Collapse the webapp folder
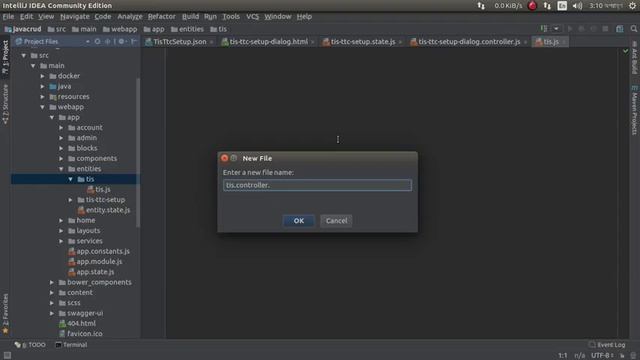Screen dimensions: 640x360 pos(42,107)
